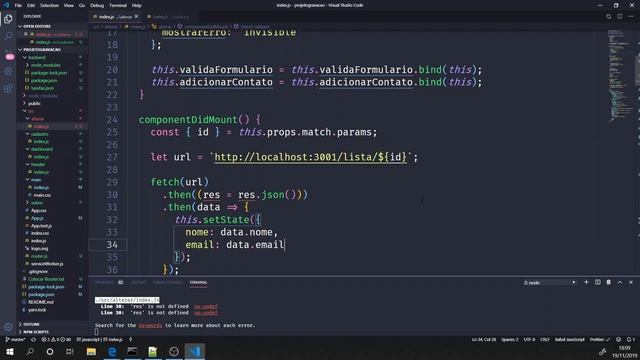This screenshot has width=640, height=360.
Task: Click the CRLF line ending status item
Action: (x=545, y=340)
